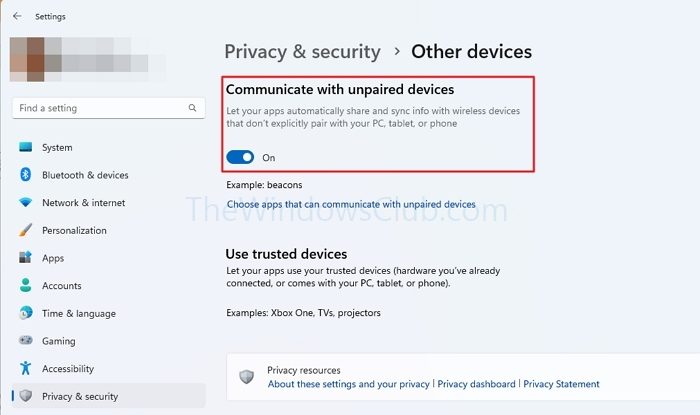Open Choose apps that can communicate link
This screenshot has width=700, height=415.
click(351, 204)
